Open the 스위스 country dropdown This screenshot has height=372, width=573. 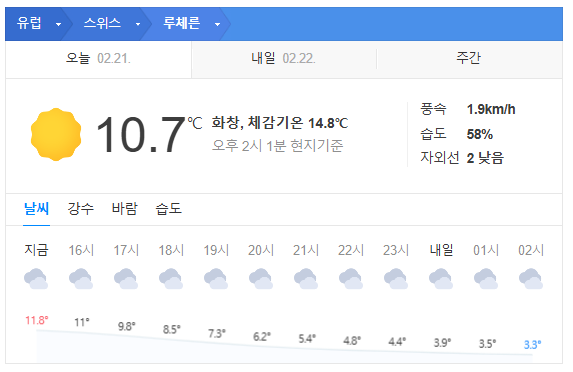tap(111, 24)
